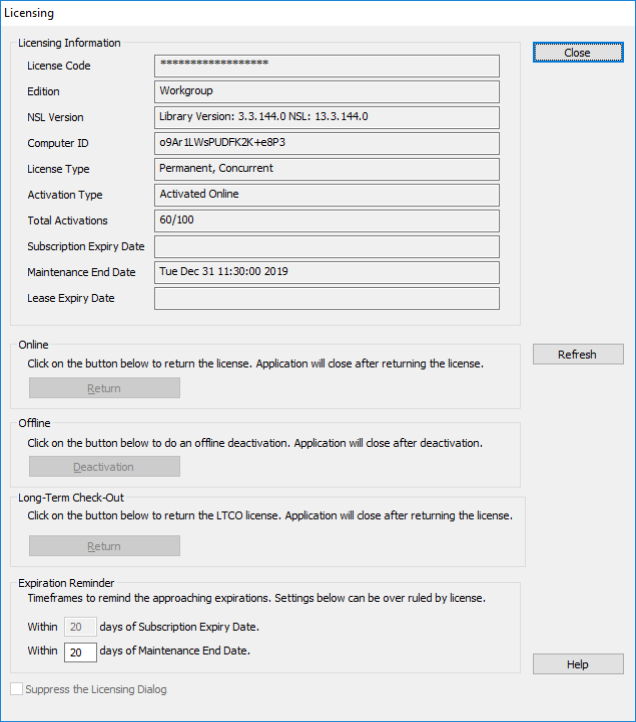
Task: Select the Edition field showing Workgroup
Action: pyautogui.click(x=326, y=91)
